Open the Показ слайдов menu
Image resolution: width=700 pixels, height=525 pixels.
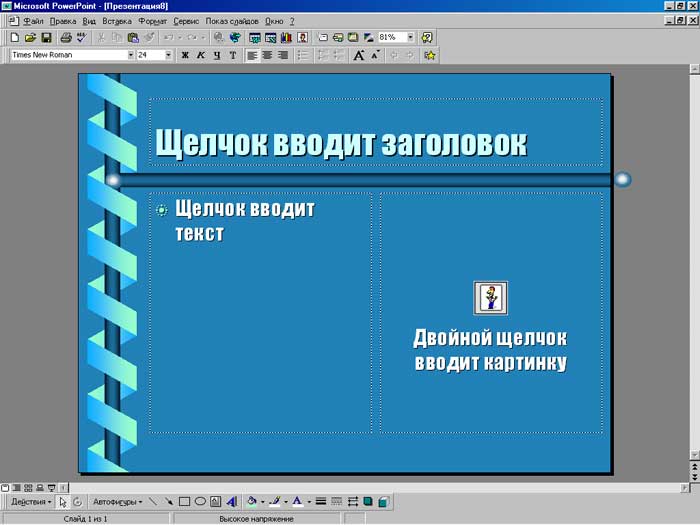[232, 21]
